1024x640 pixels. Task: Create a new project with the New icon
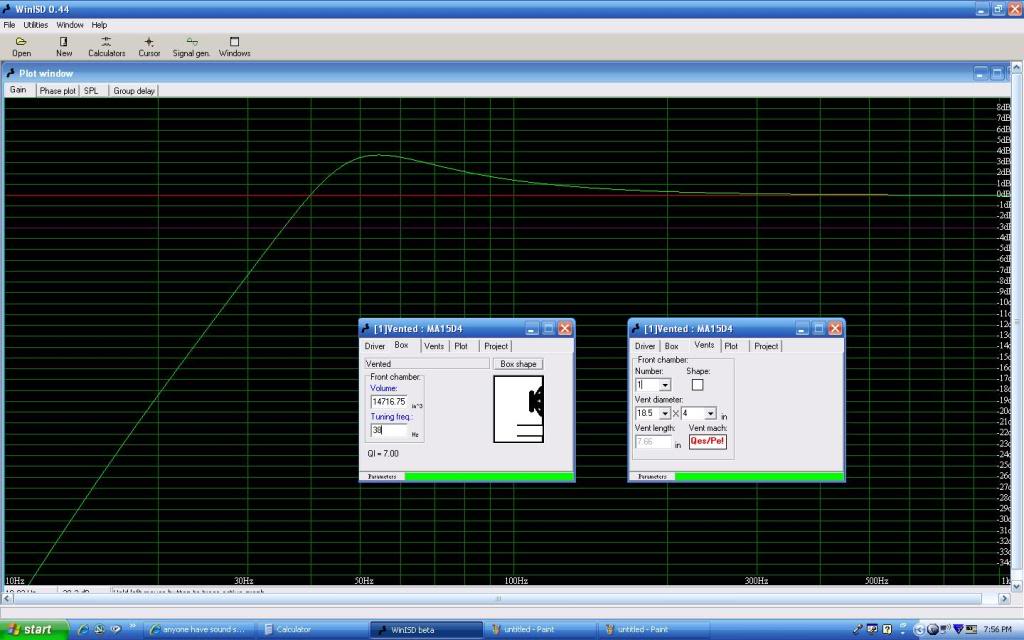pos(64,46)
